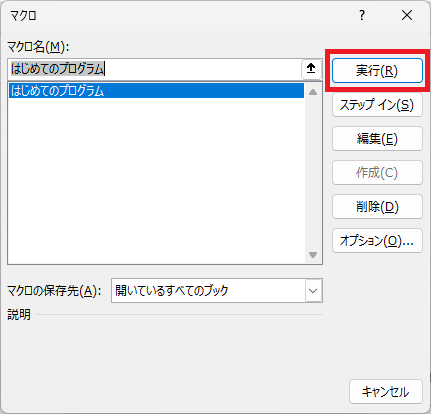Click the マクロ名 input field
Screen dimensions: 431x414
[154, 69]
